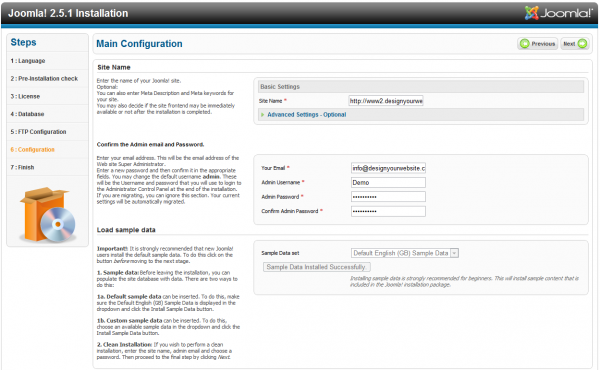Screen dimensions: 600x370
Task: Select step 3: License
Action: click(25, 96)
